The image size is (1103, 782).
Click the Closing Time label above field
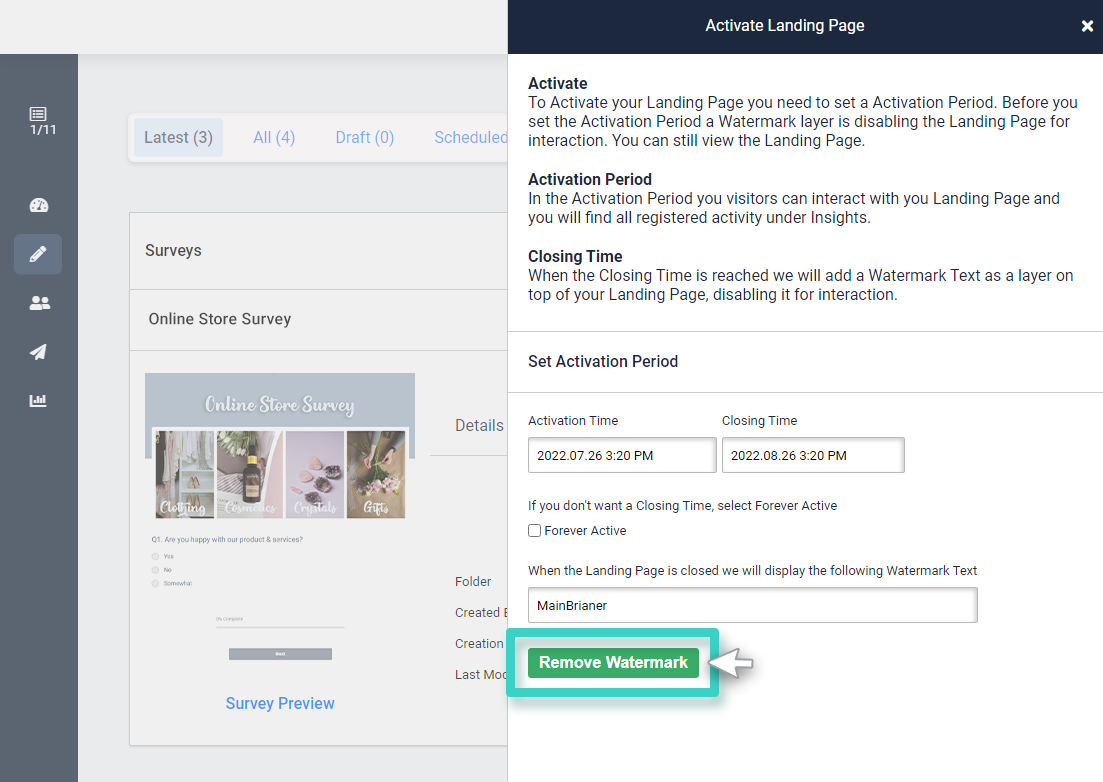point(760,421)
